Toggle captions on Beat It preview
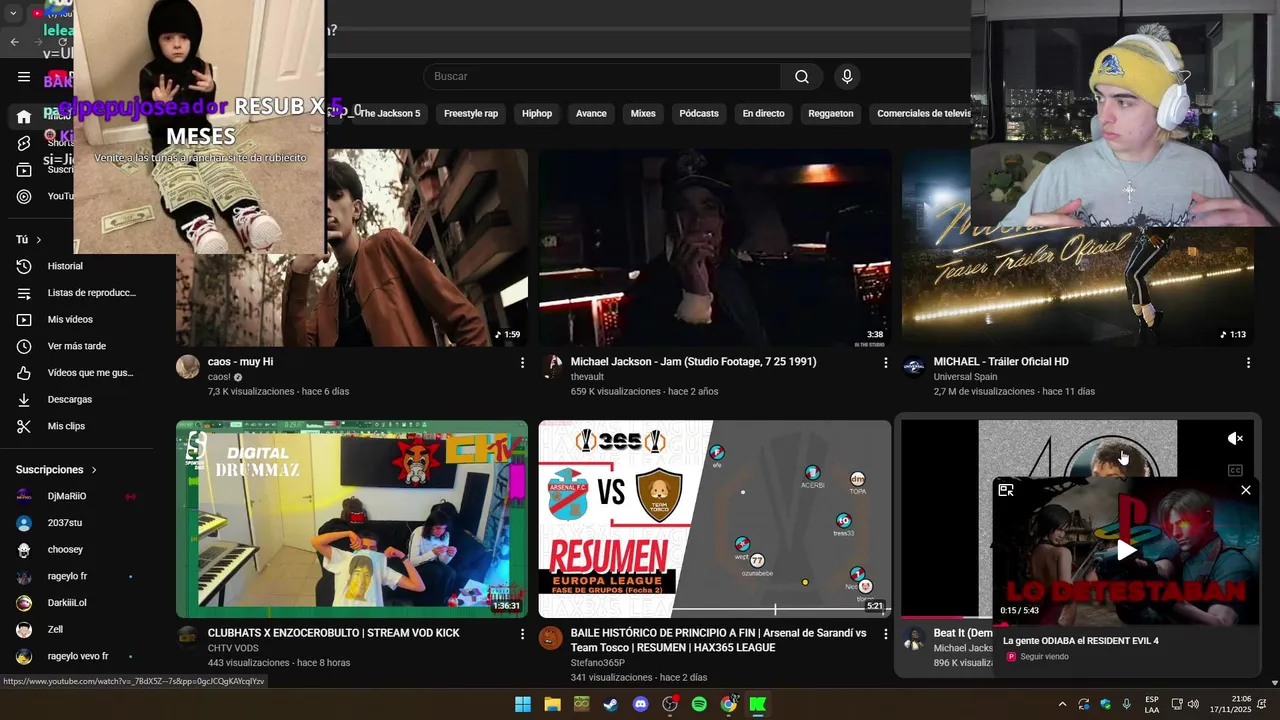Screen dimensions: 1280x720 point(1235,470)
